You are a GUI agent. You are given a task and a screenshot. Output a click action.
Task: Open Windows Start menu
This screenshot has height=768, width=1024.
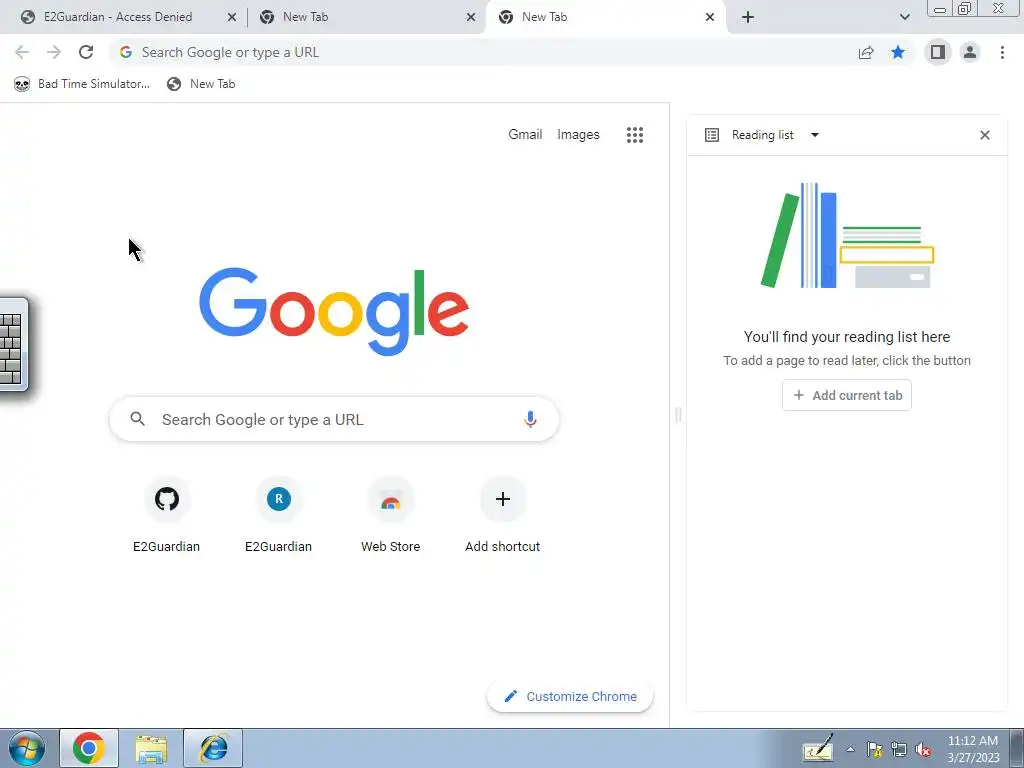[x=27, y=748]
